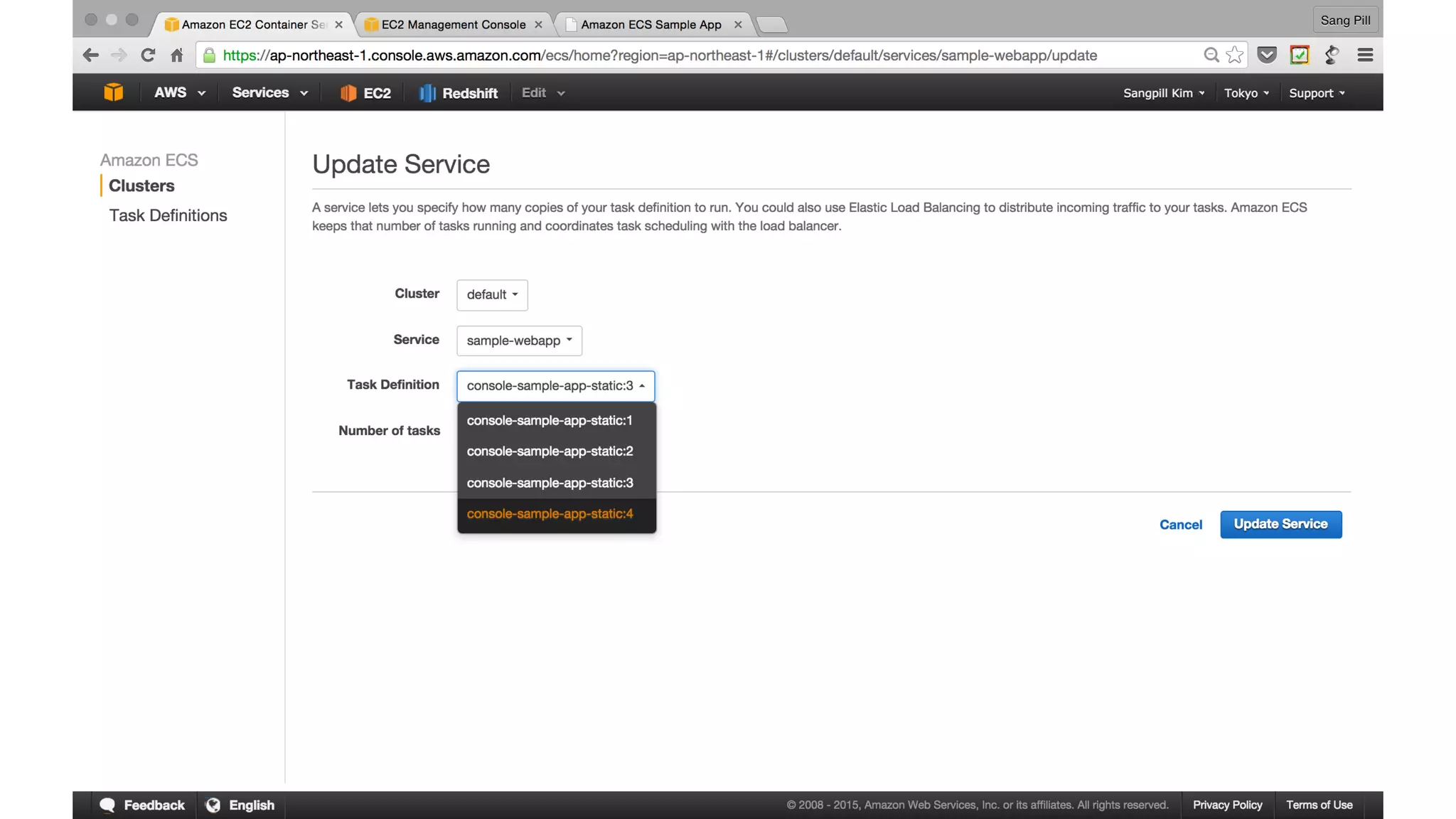Open the Tokyo region dropdown

[1246, 93]
